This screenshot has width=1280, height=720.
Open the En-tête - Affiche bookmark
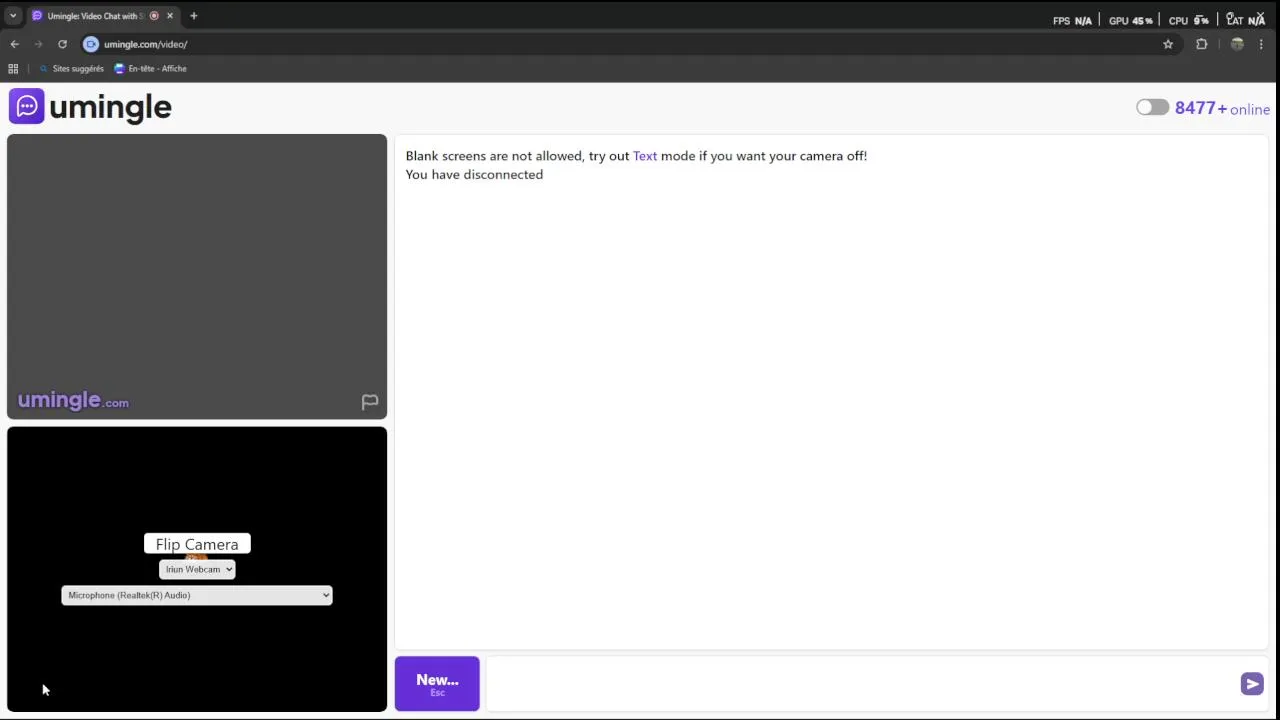(x=150, y=69)
